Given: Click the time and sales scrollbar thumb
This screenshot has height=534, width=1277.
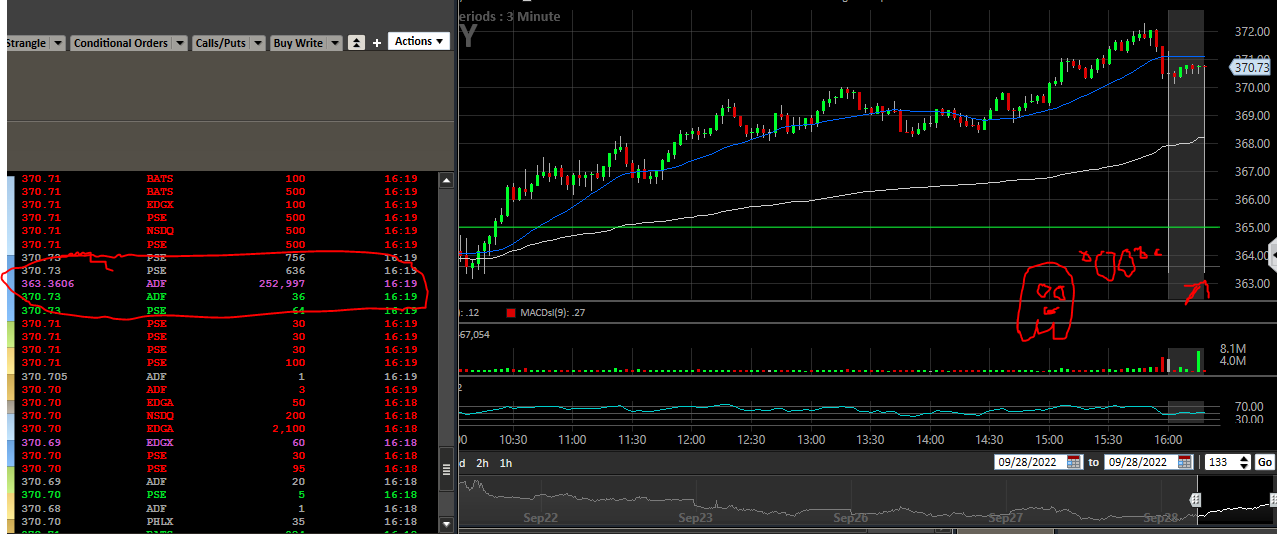Looking at the screenshot, I should pyautogui.click(x=446, y=468).
